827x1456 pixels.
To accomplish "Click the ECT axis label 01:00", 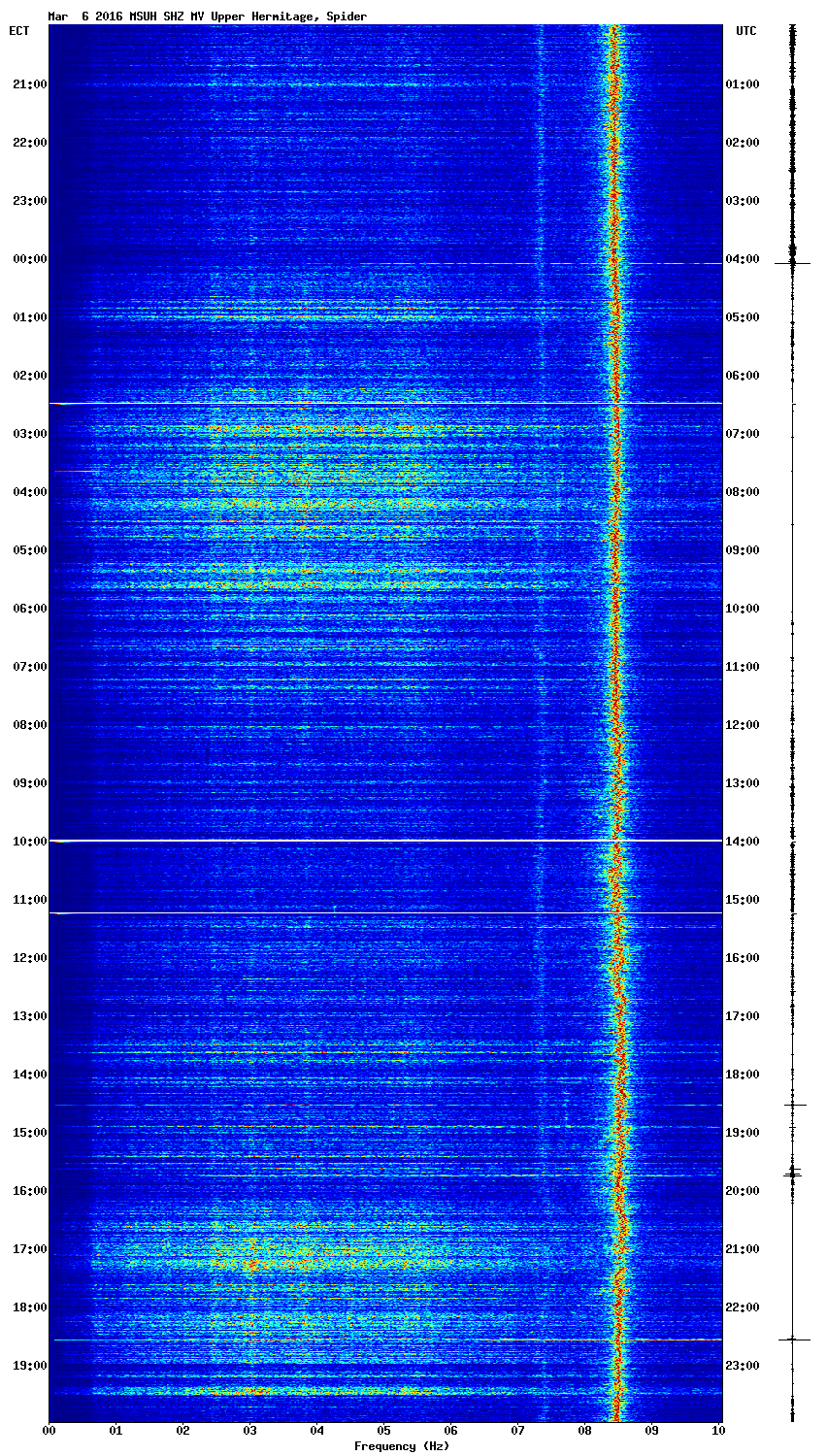I will point(29,317).
